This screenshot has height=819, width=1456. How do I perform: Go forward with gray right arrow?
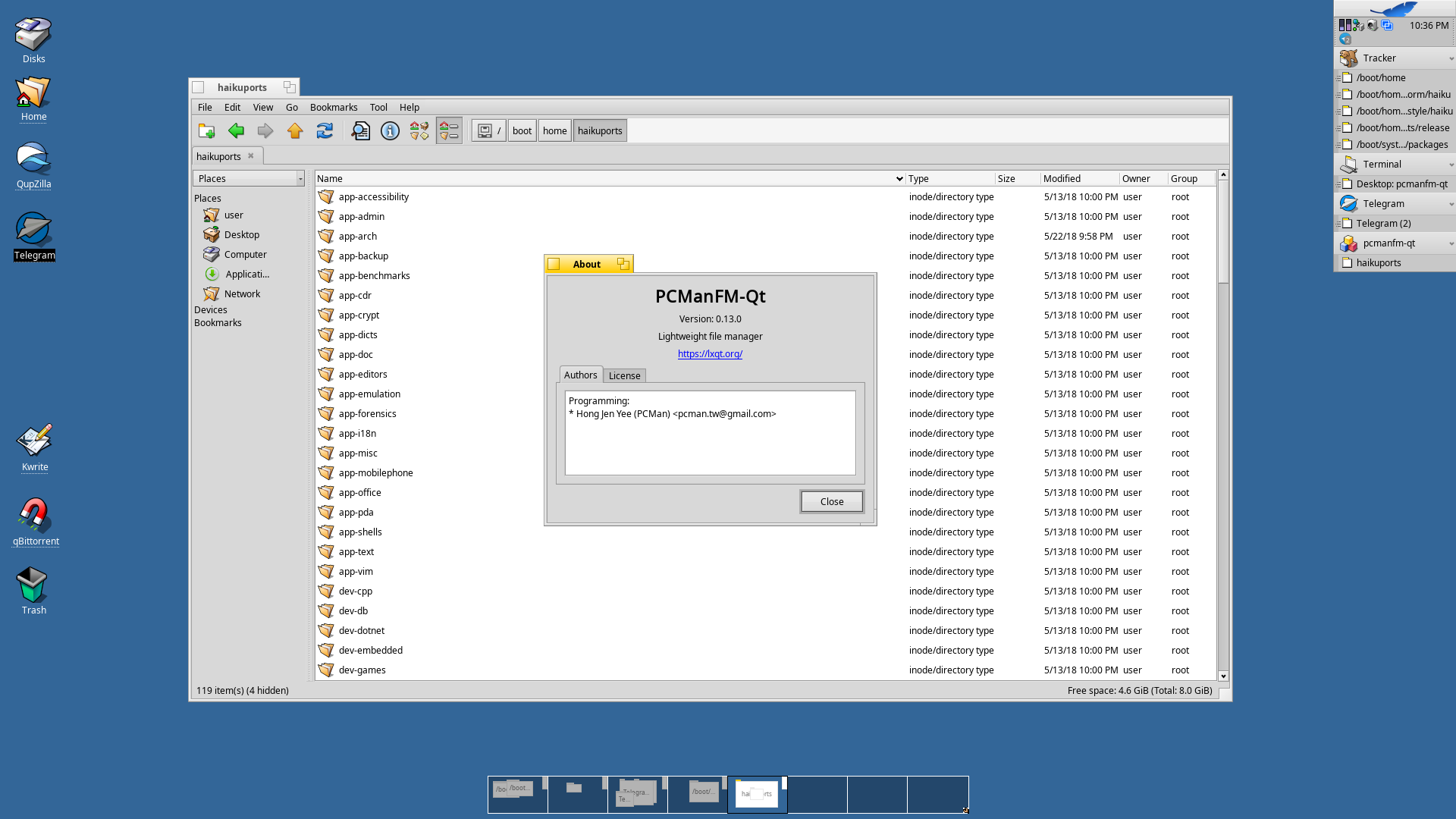coord(265,130)
